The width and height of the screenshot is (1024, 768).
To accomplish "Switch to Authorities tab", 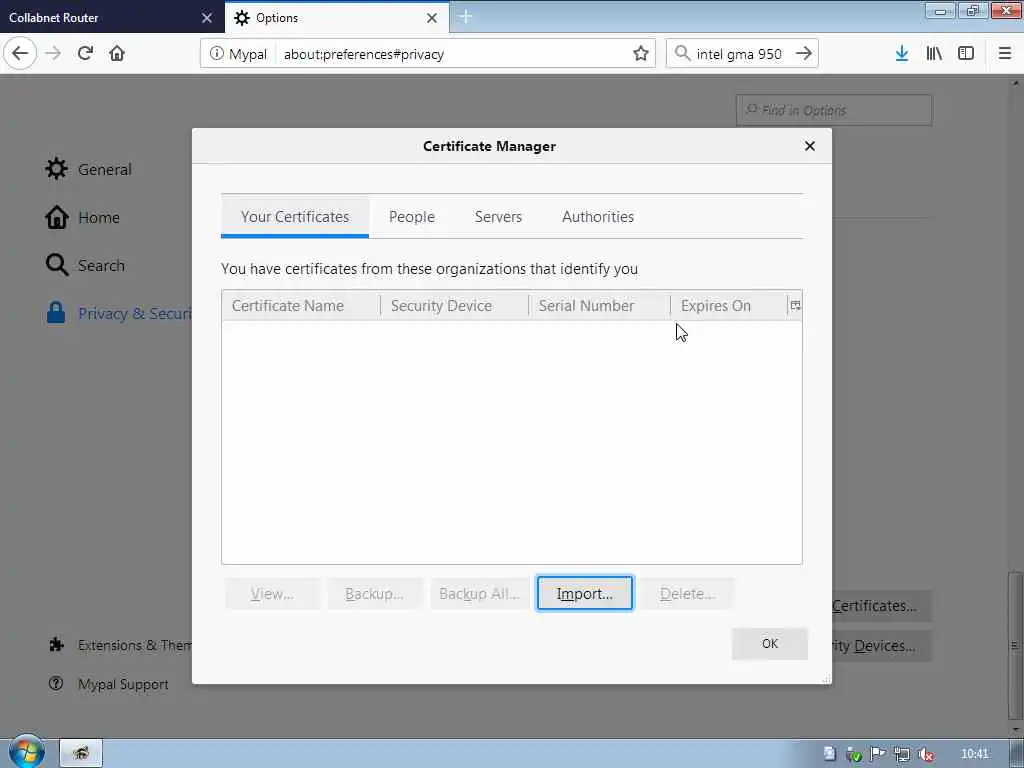I will [x=598, y=217].
